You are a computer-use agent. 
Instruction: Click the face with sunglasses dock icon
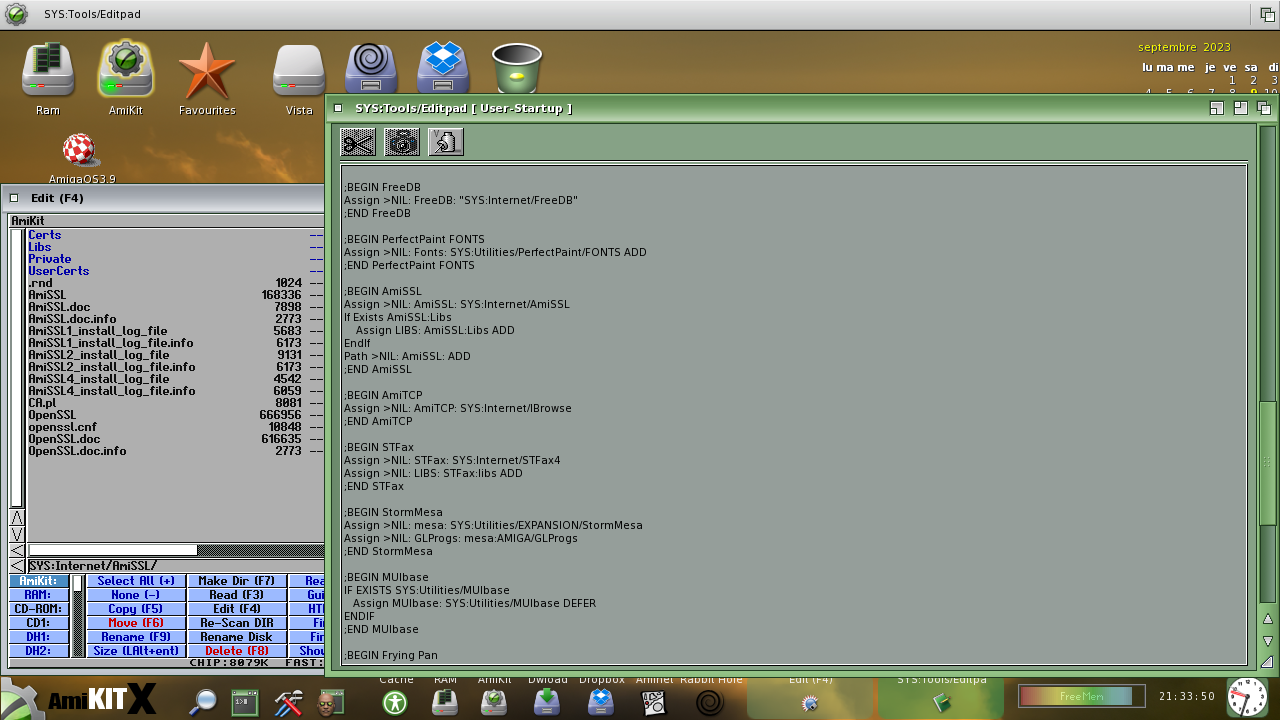329,702
